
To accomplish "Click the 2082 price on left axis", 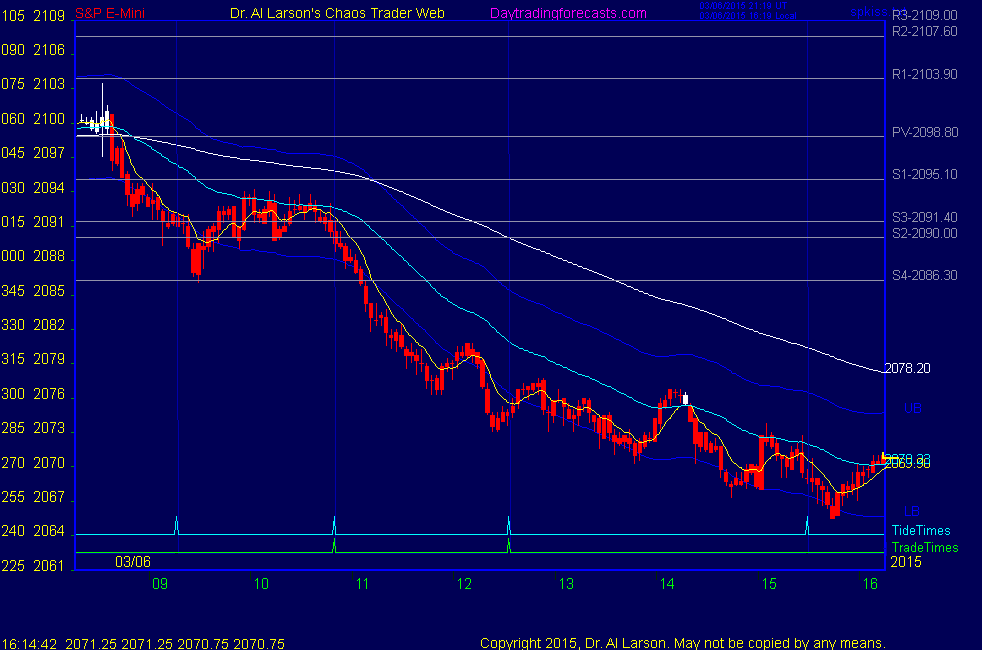I will (49, 325).
